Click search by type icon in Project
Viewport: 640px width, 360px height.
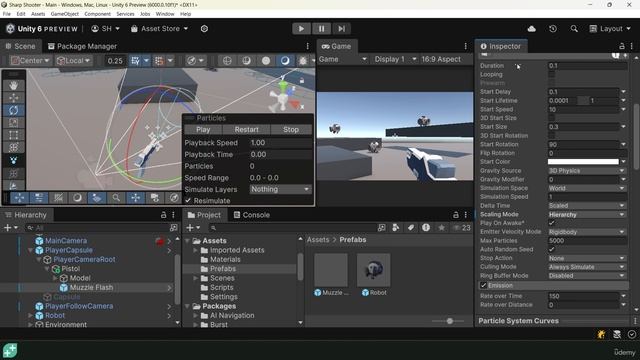click(396, 228)
